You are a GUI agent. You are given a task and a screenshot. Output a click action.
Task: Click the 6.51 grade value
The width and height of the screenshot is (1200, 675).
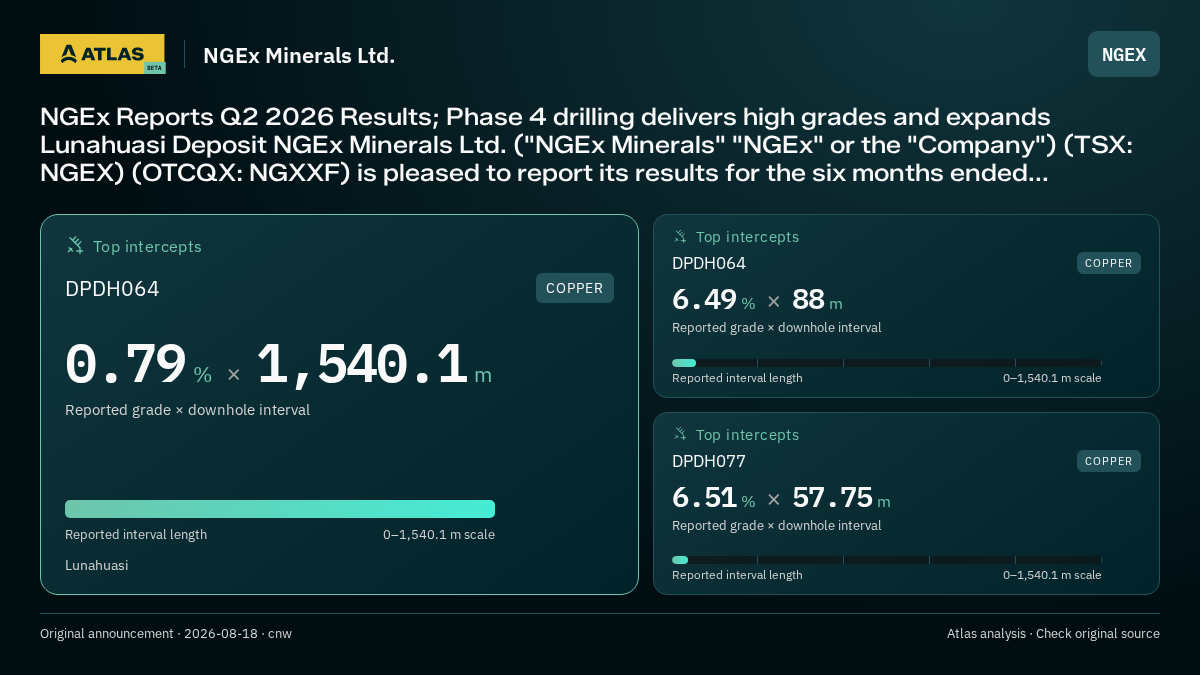click(x=704, y=498)
